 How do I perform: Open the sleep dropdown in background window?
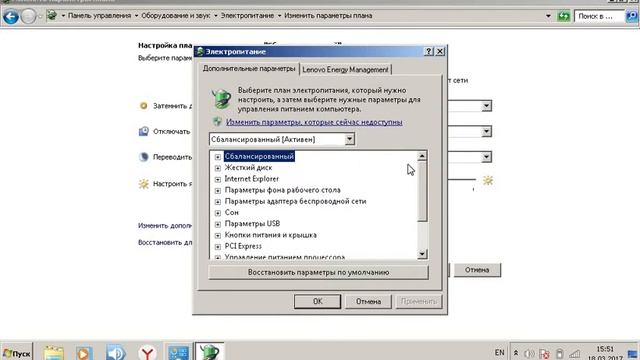(486, 157)
